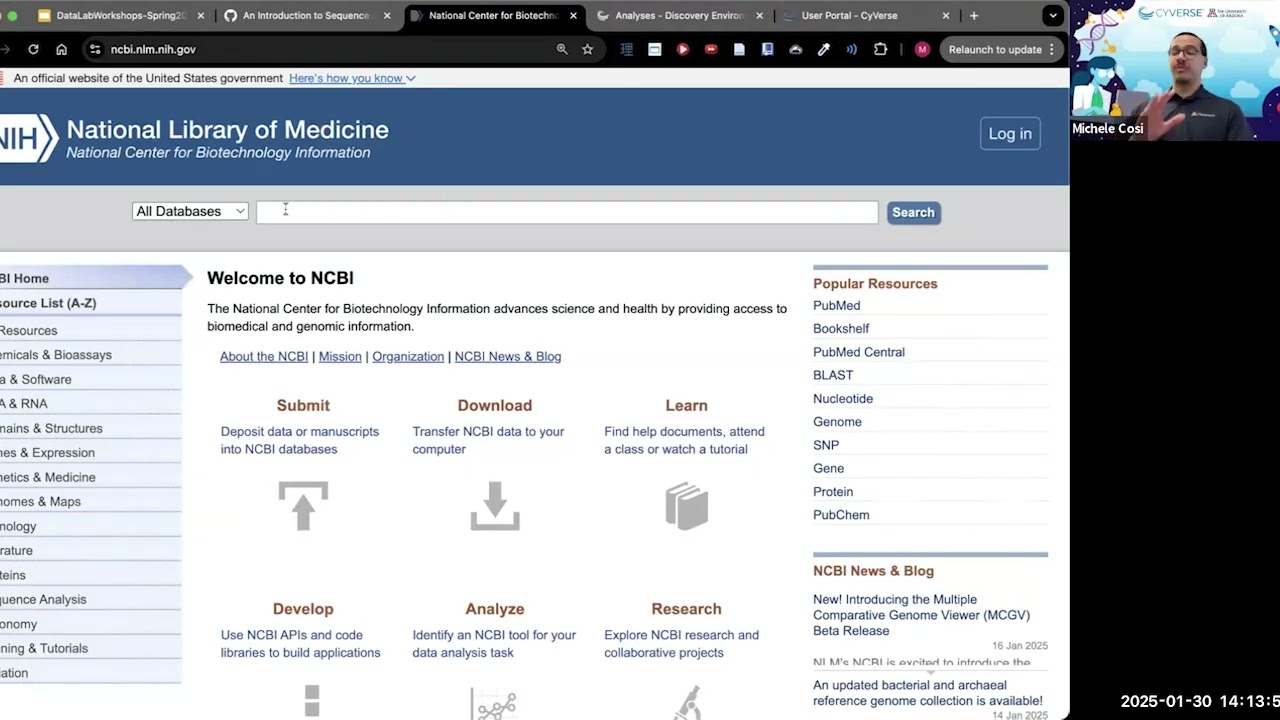Image resolution: width=1280 pixels, height=720 pixels.
Task: Click the Analyze chart icon
Action: [495, 702]
